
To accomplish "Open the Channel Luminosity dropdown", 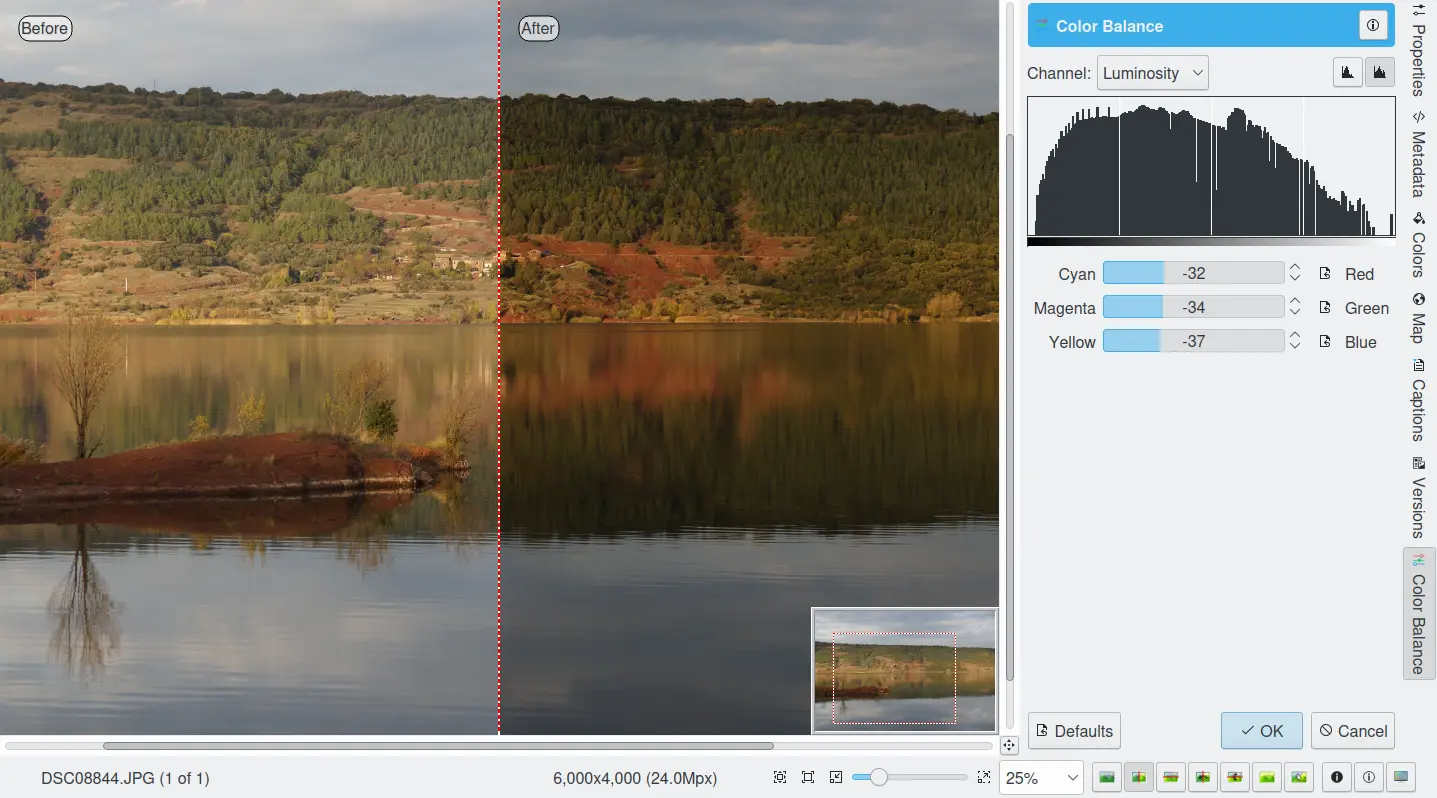I will pos(1152,73).
